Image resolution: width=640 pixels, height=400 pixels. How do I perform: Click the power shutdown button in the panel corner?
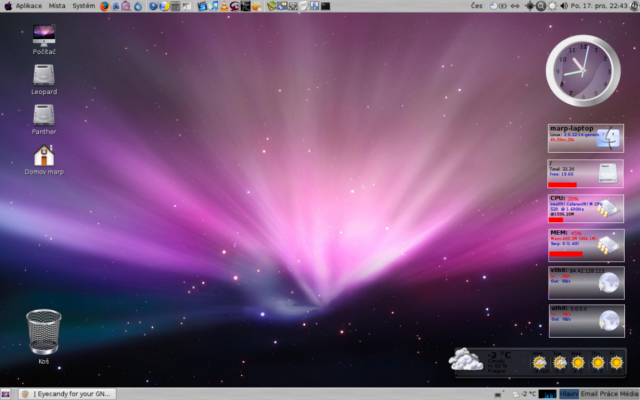point(634,6)
